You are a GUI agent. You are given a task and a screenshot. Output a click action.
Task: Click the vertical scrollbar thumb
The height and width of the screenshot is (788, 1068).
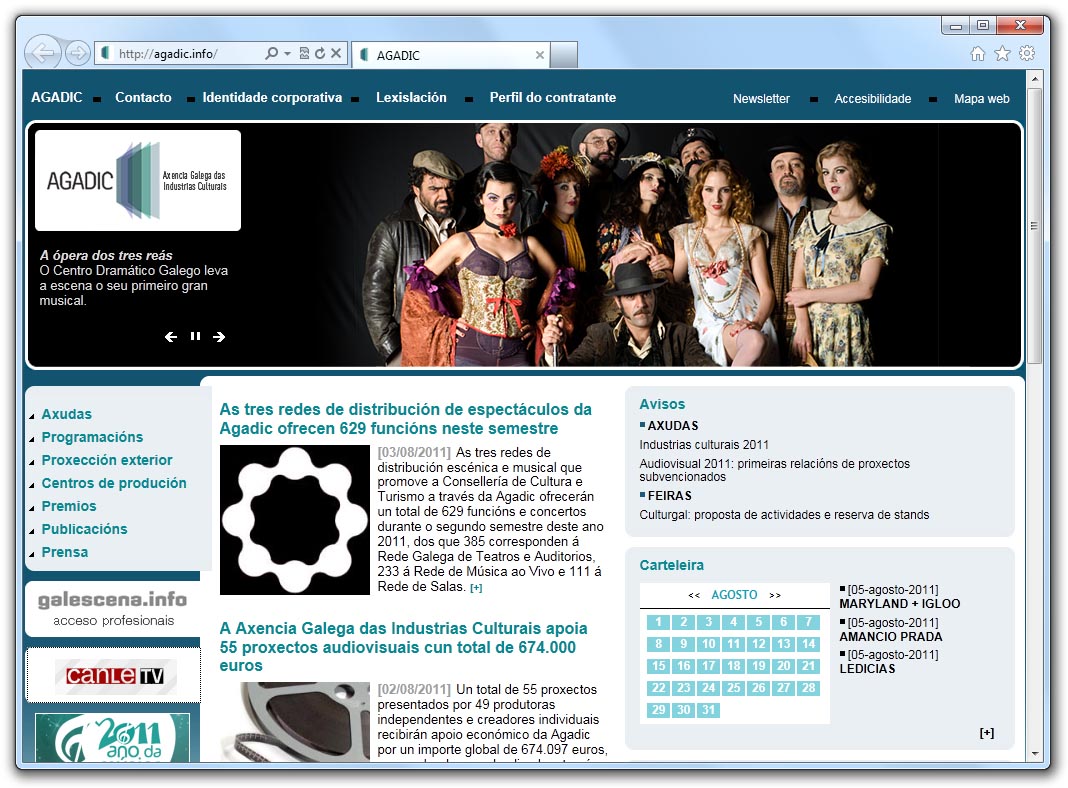[x=1035, y=226]
